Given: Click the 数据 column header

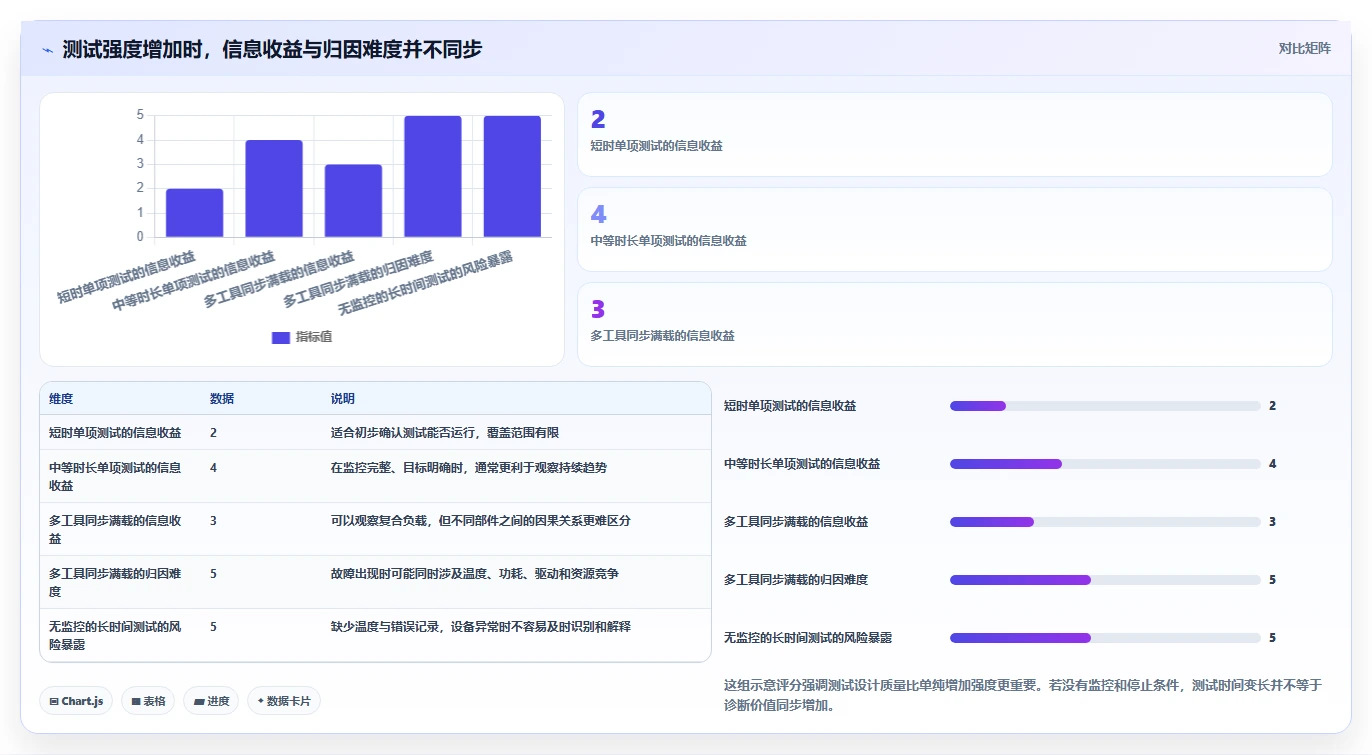Looking at the screenshot, I should pyautogui.click(x=222, y=399).
